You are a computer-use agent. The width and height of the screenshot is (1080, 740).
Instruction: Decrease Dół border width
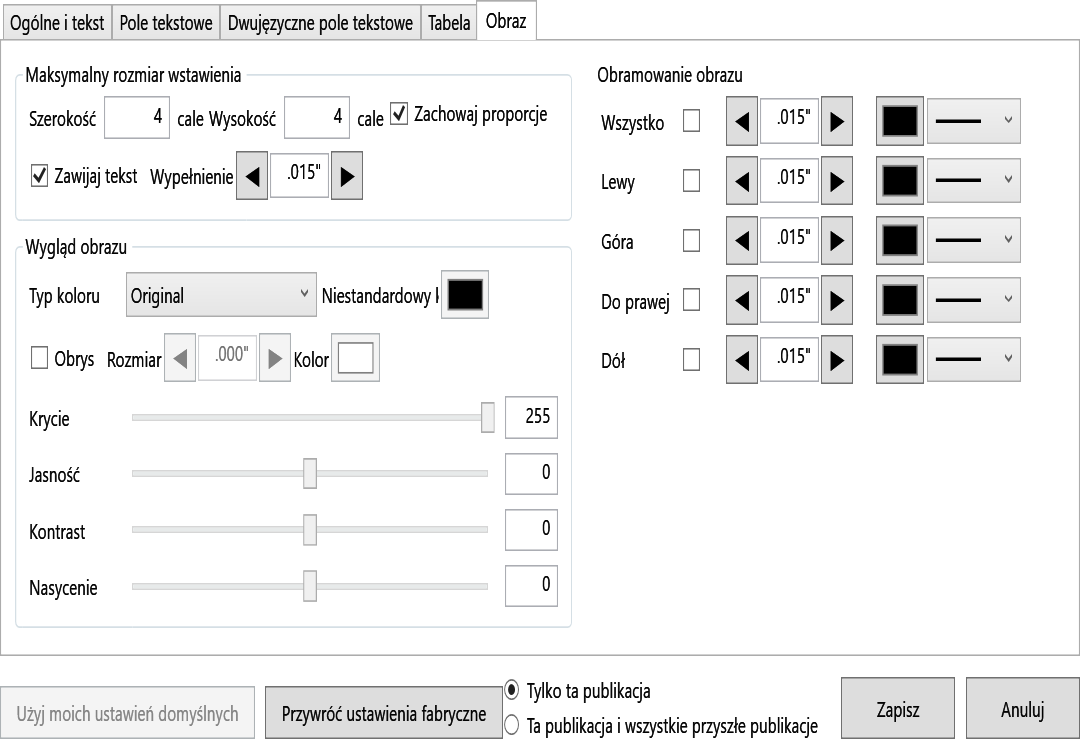click(x=742, y=360)
